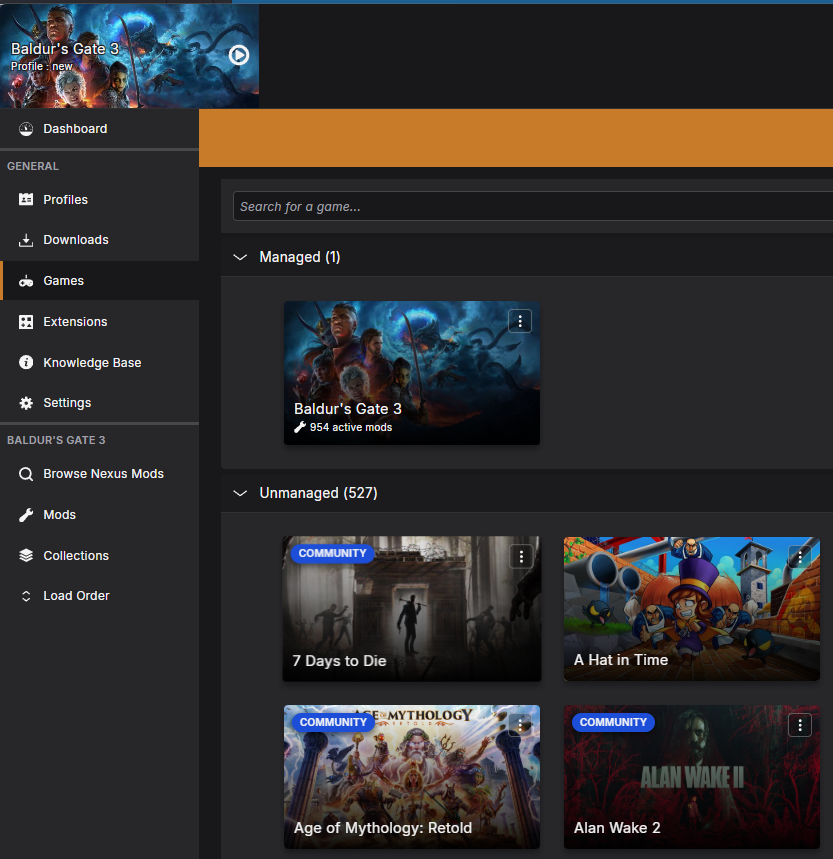Open the Collections page
The height and width of the screenshot is (859, 833).
[75, 556]
